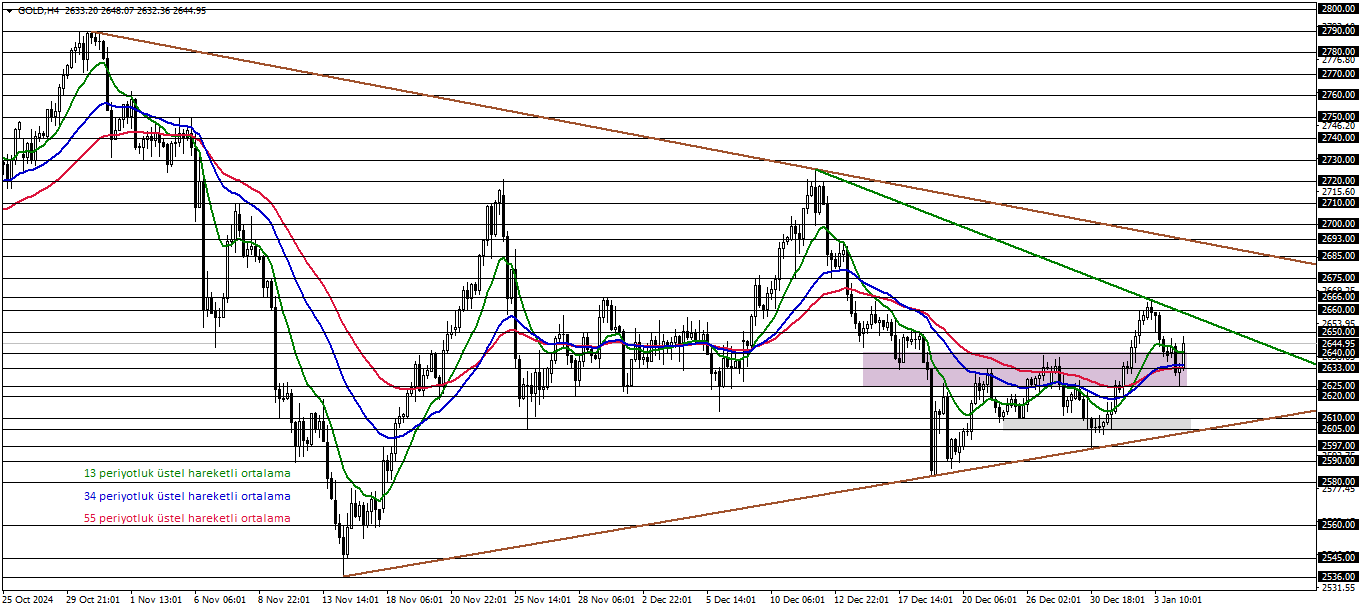Click the 2660.00 price level label
The height and width of the screenshot is (611, 1362).
1338,310
